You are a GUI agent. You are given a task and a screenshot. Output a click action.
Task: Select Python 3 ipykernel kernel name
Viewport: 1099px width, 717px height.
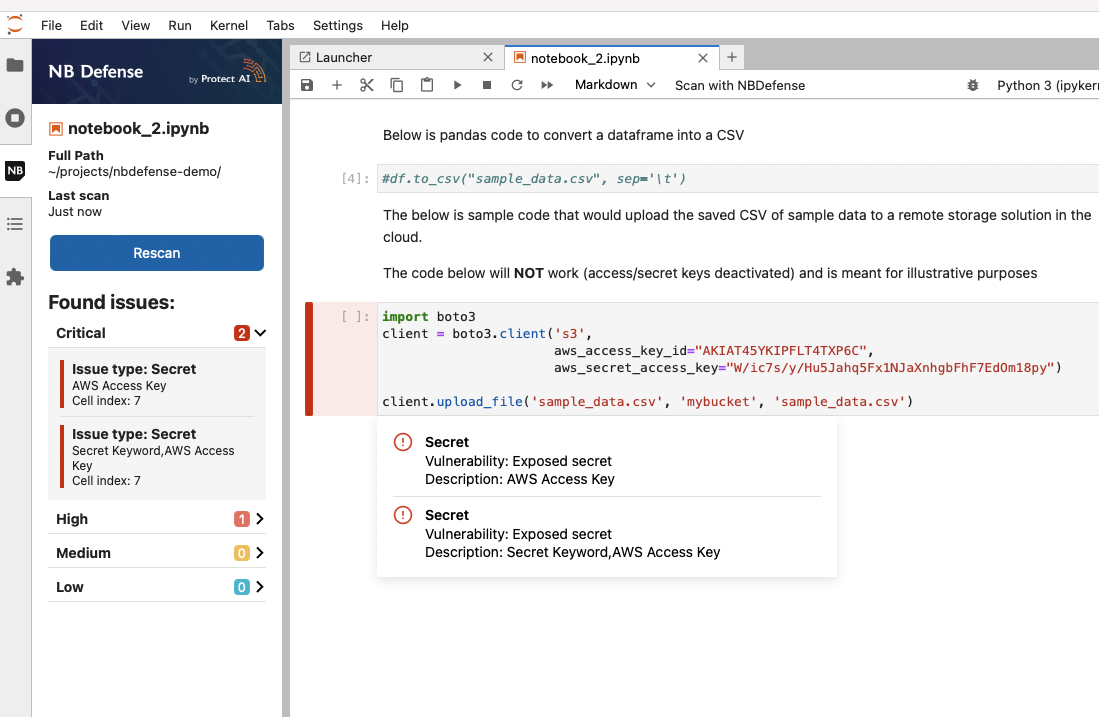(x=1046, y=86)
